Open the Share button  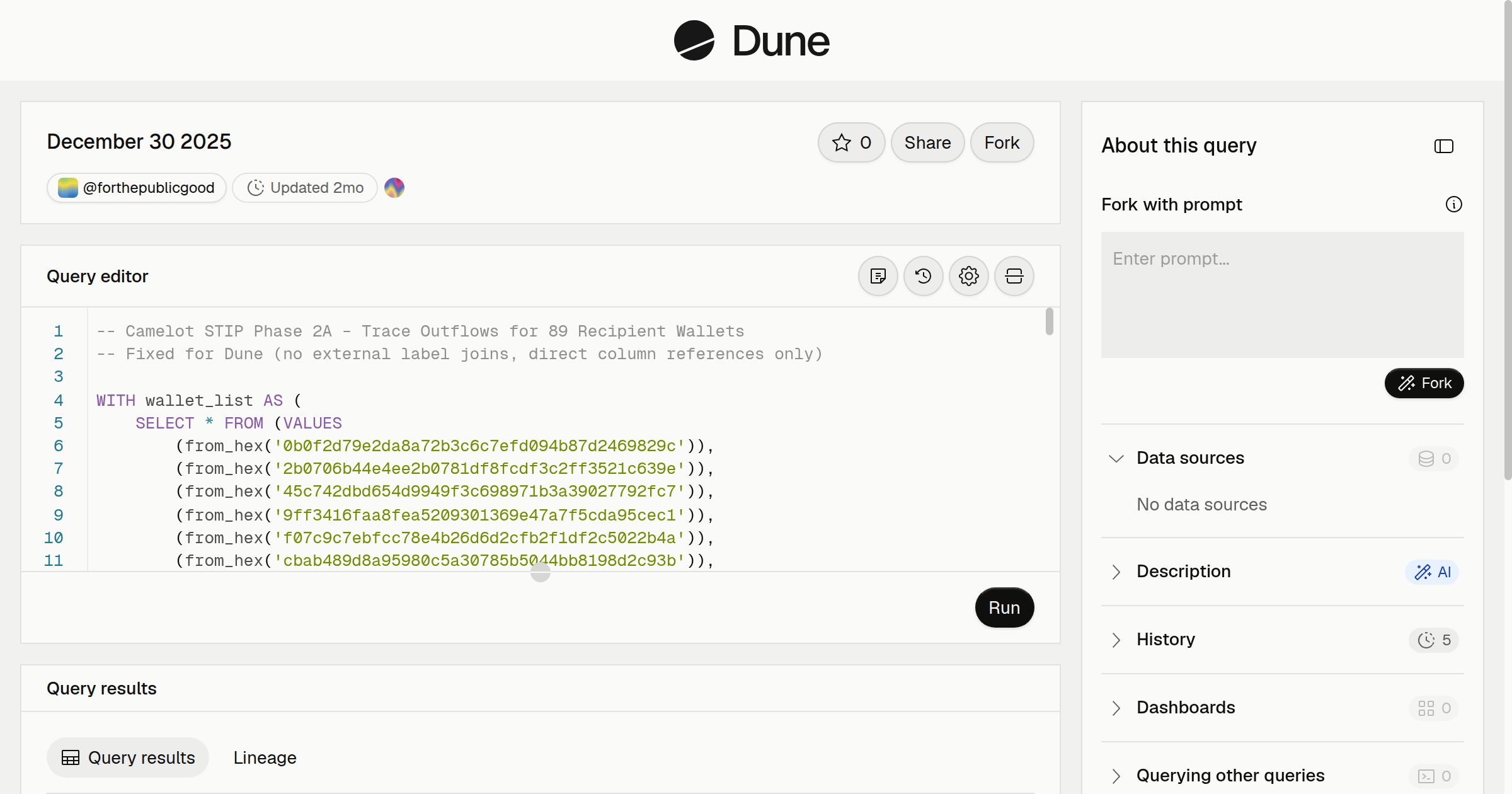[927, 142]
